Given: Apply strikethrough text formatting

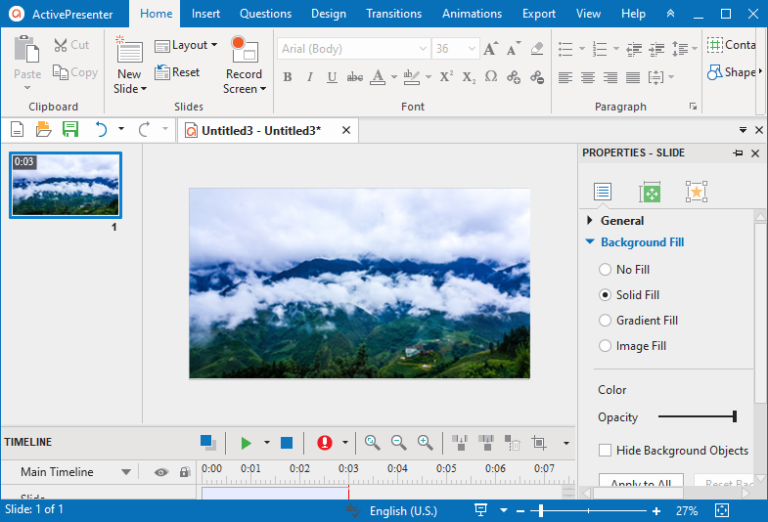Looking at the screenshot, I should pyautogui.click(x=355, y=77).
